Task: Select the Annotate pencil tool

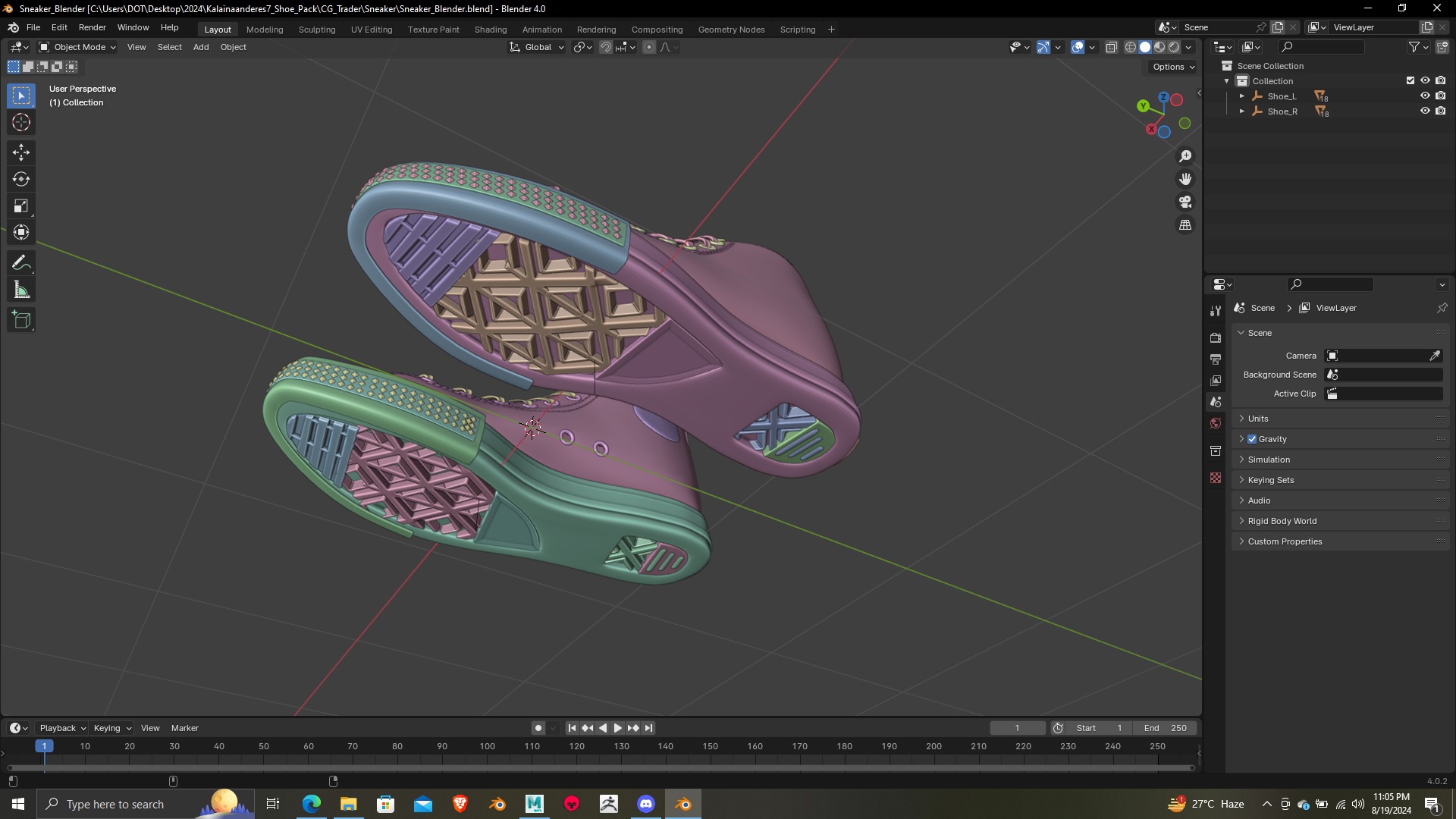Action: pos(21,263)
